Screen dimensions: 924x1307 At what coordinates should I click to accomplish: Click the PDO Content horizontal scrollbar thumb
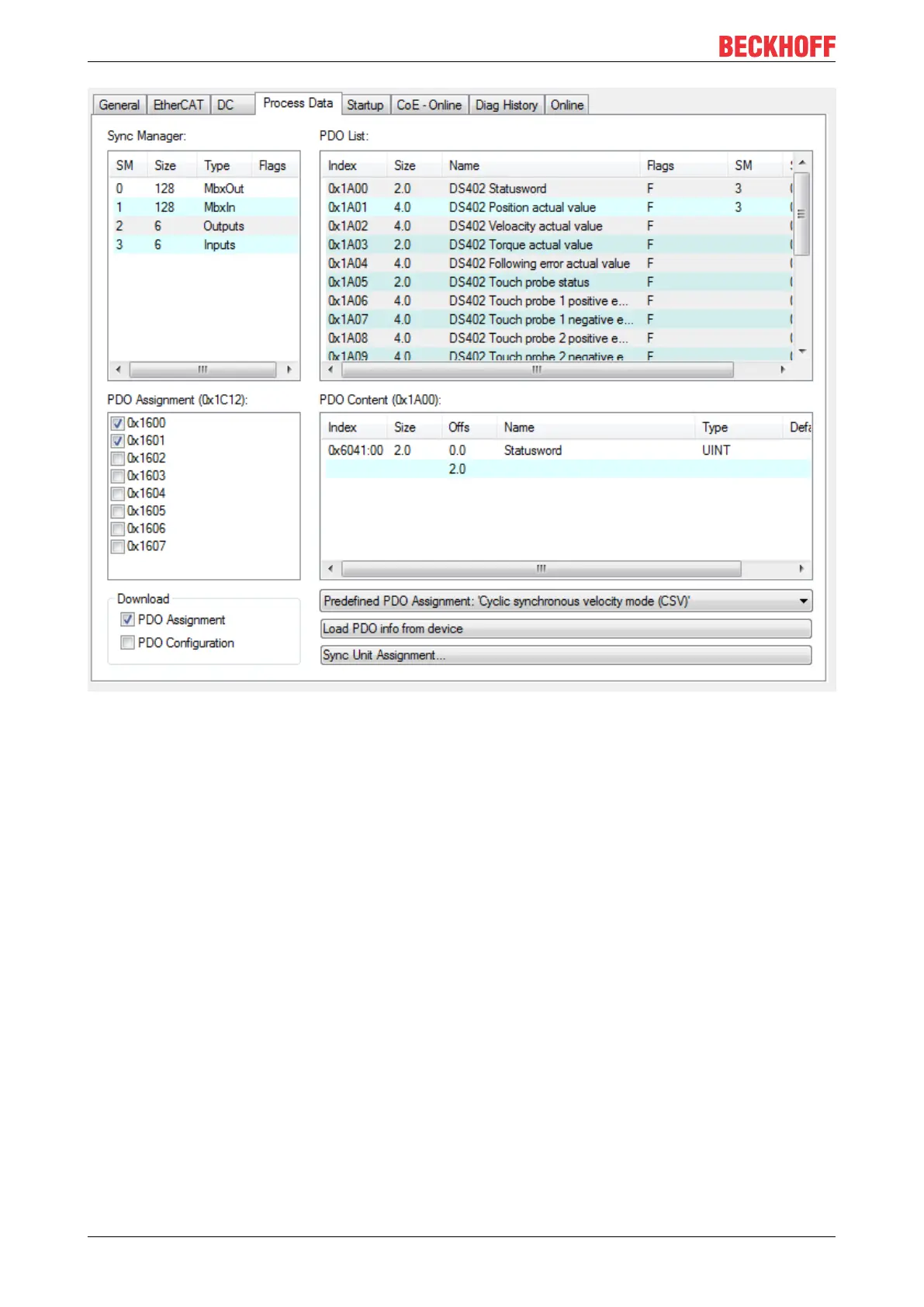pyautogui.click(x=542, y=569)
